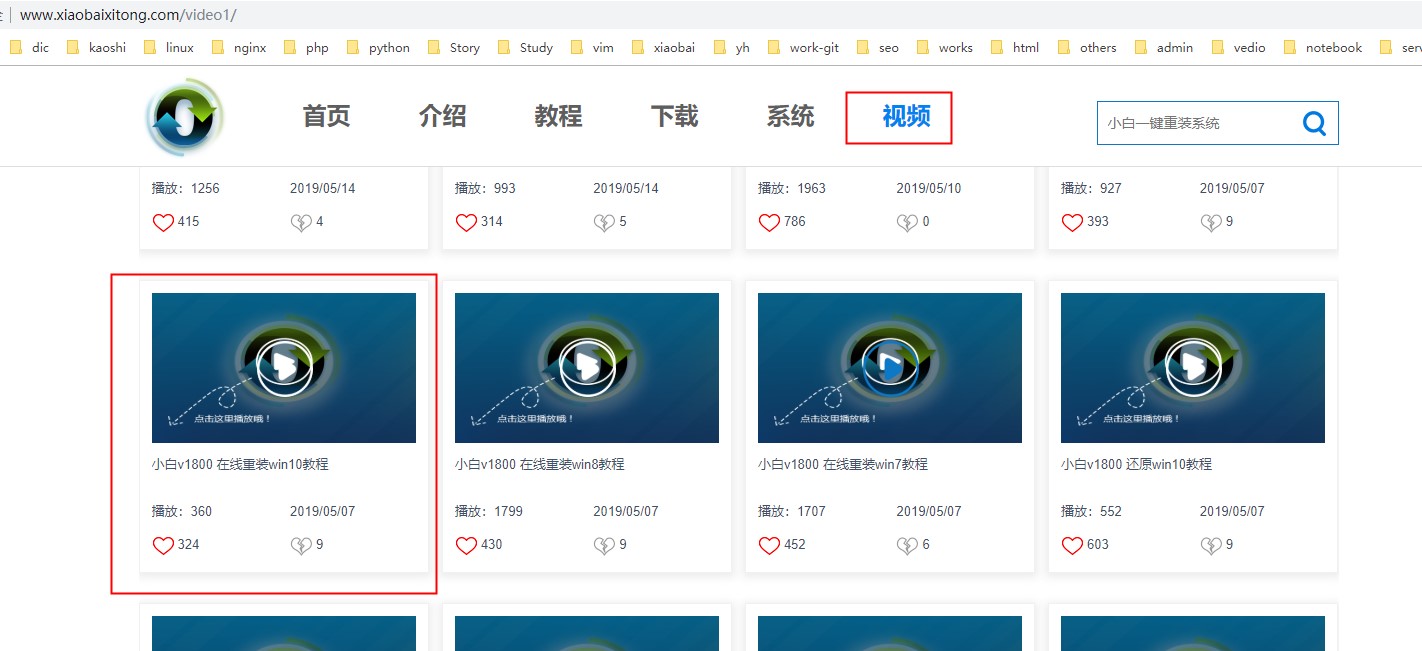Open the php bookmarks folder
The image size is (1422, 651).
coord(305,47)
